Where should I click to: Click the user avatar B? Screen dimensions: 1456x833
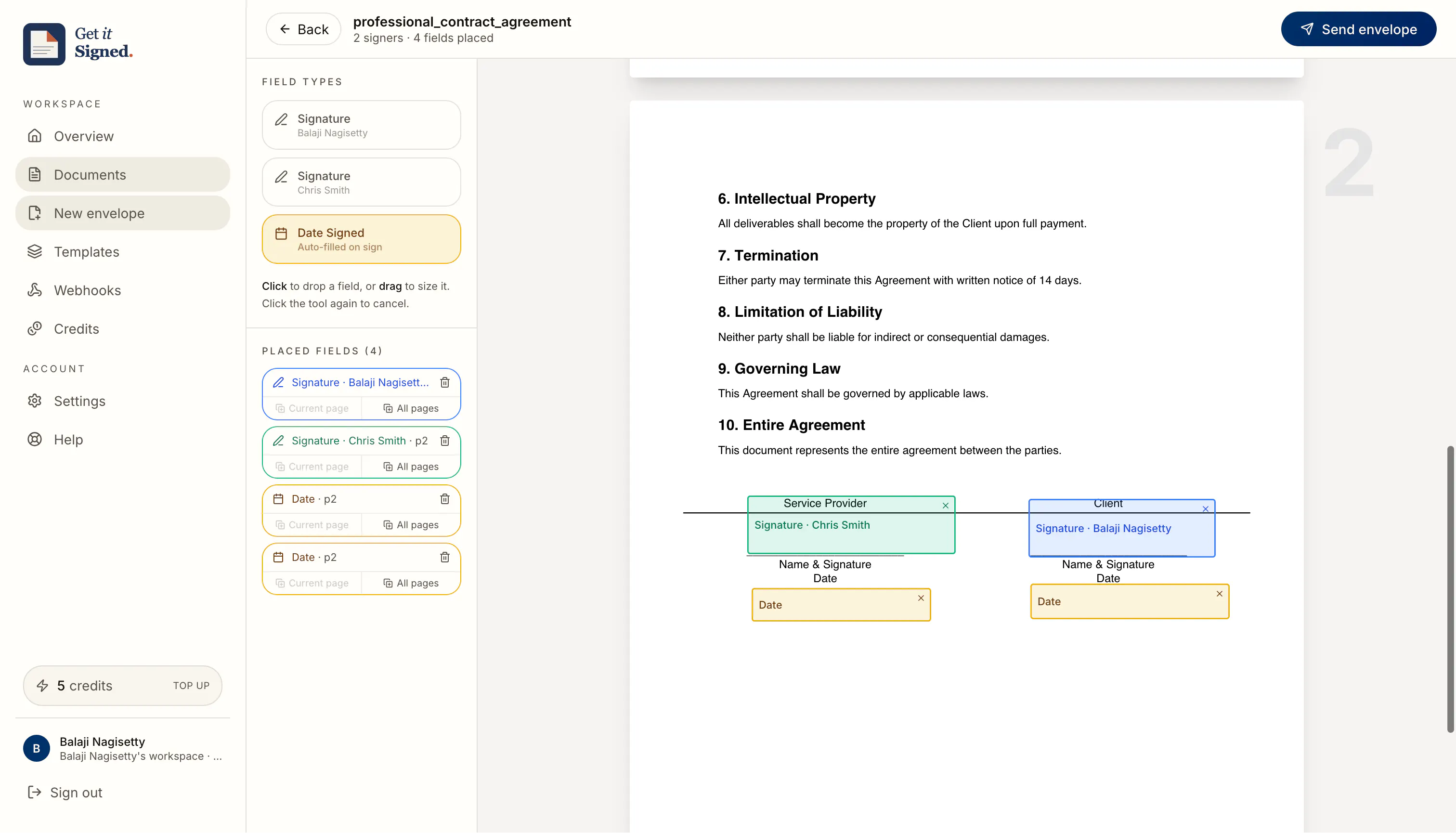[x=36, y=748]
